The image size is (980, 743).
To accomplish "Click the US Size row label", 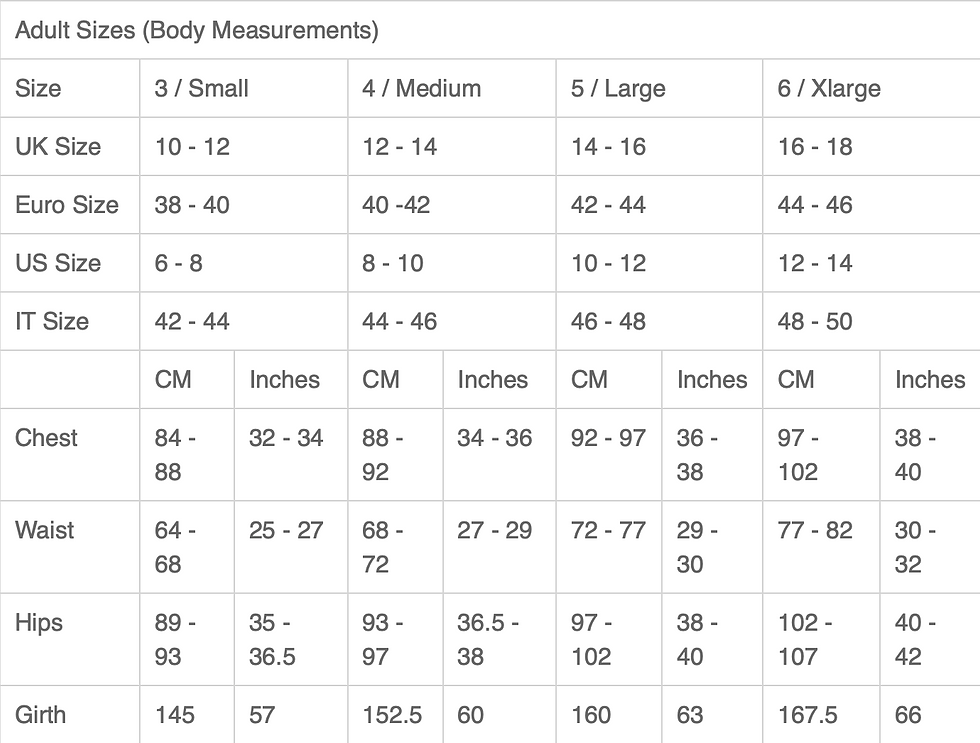I will (x=58, y=262).
